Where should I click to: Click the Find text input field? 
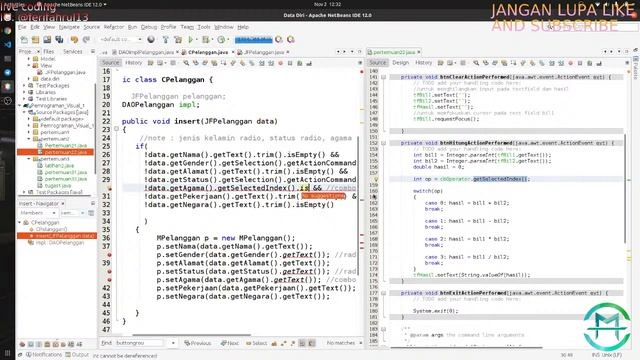(x=141, y=343)
